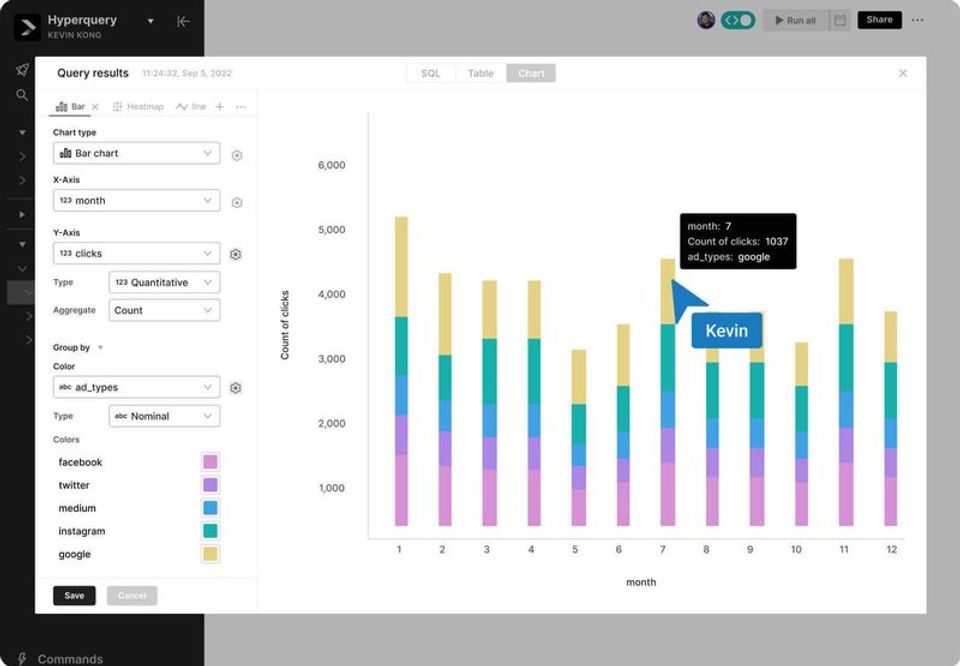Click the rocket icon in sidebar
The height and width of the screenshot is (666, 960).
point(22,69)
